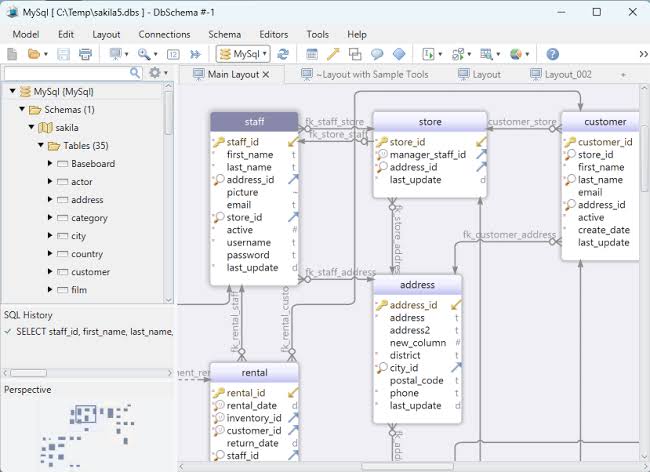Click the new table icon
650x472 pixels.
point(312,54)
